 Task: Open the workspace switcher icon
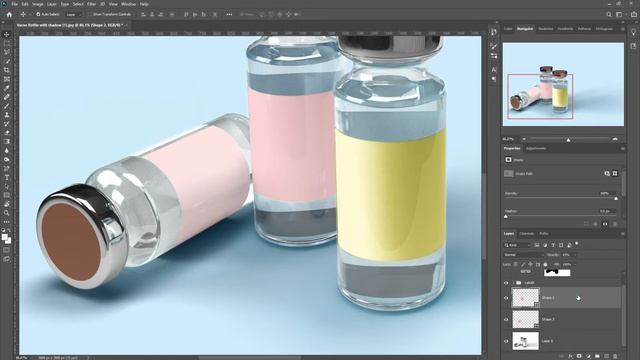pyautogui.click(x=619, y=14)
